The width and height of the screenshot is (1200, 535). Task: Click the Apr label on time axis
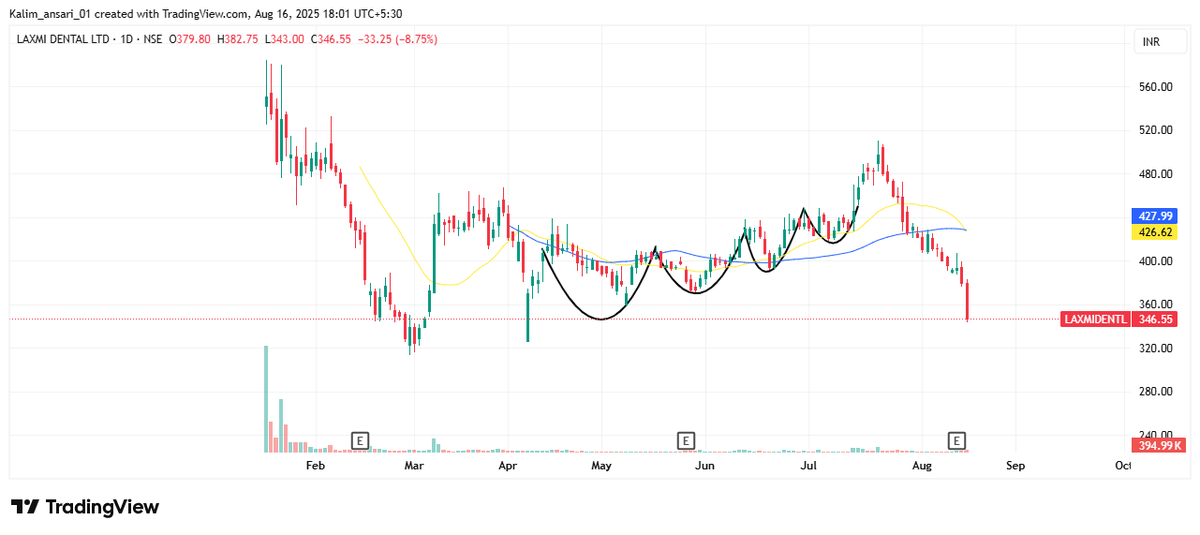[x=507, y=466]
